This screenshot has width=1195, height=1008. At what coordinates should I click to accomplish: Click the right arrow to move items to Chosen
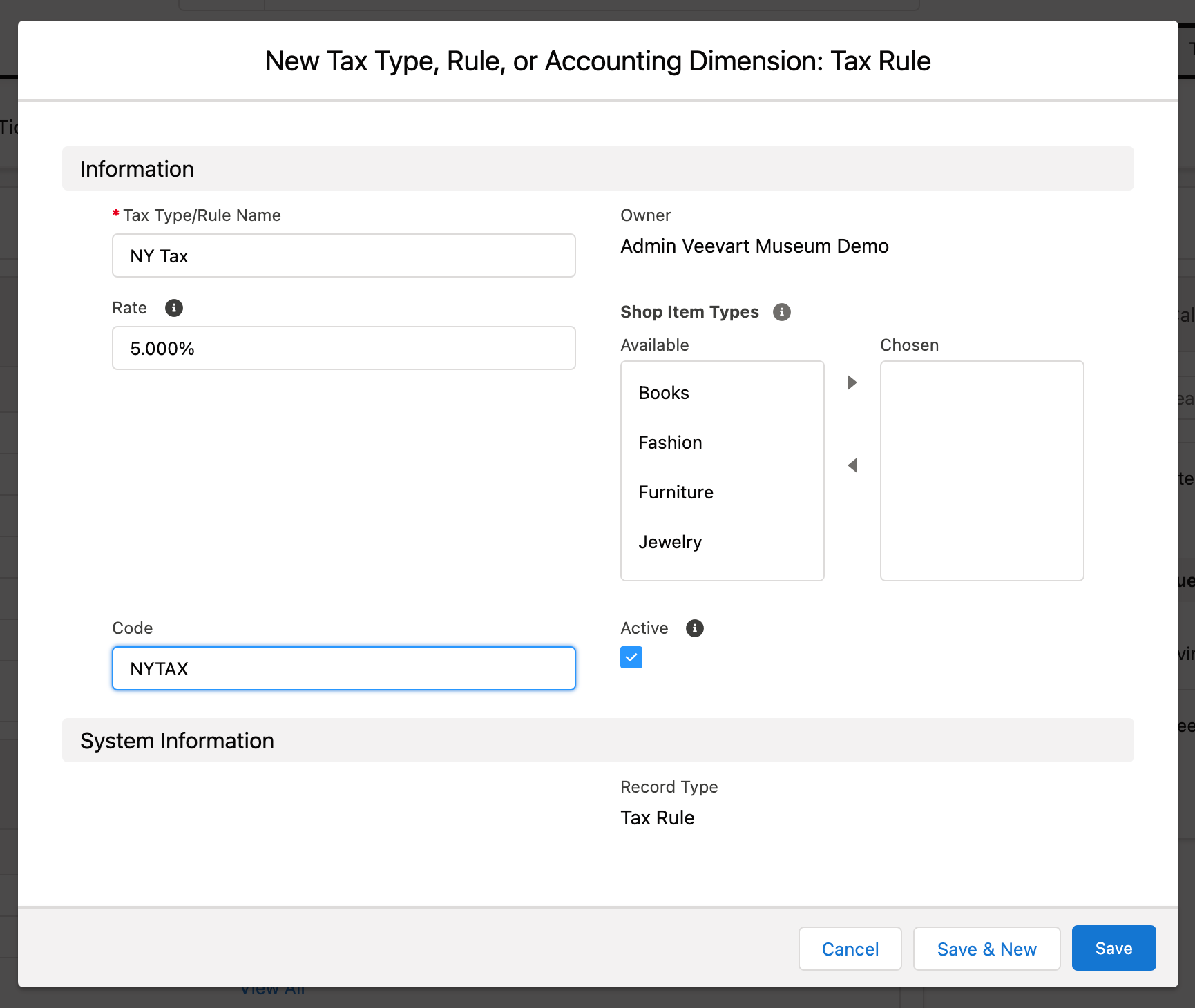852,382
